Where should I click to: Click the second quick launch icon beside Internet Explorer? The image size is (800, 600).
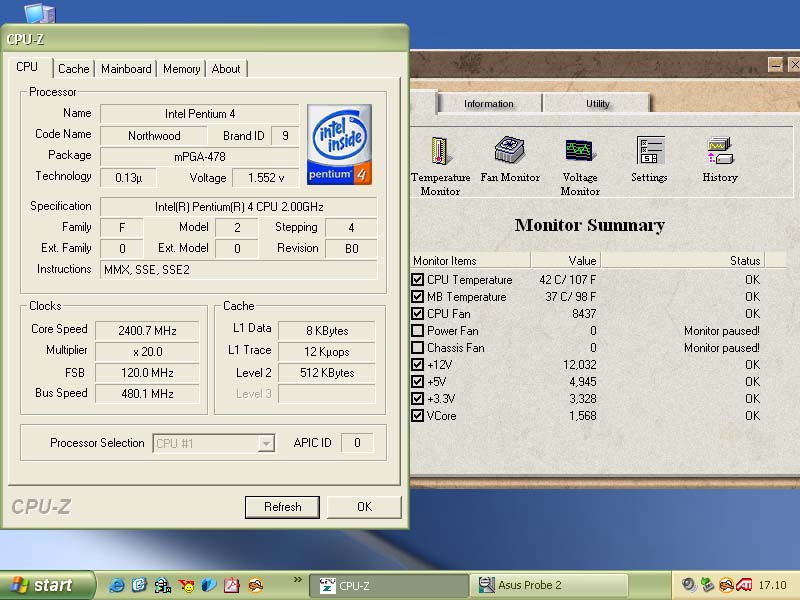click(139, 585)
